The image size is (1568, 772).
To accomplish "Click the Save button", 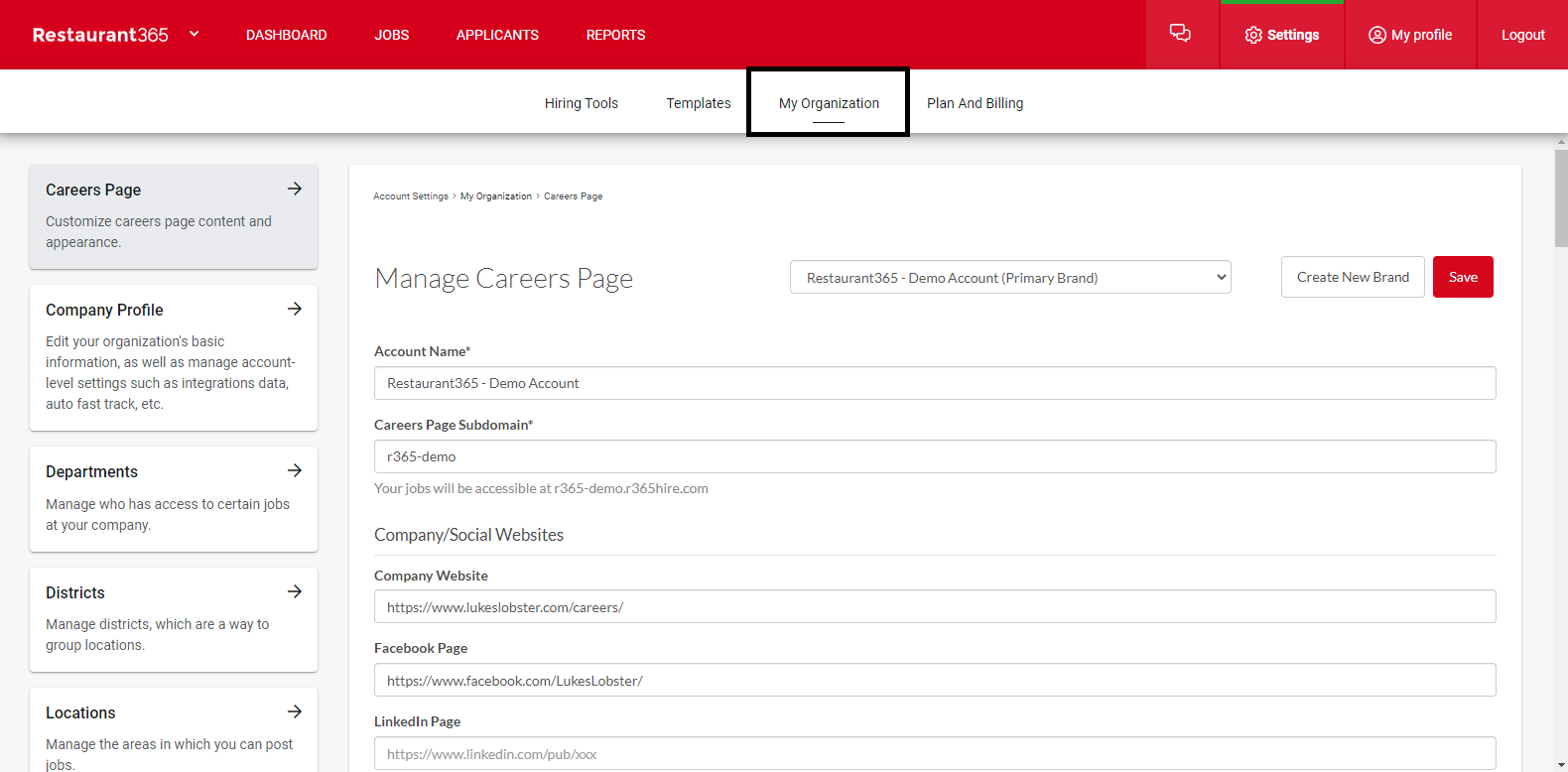I will click(1463, 277).
